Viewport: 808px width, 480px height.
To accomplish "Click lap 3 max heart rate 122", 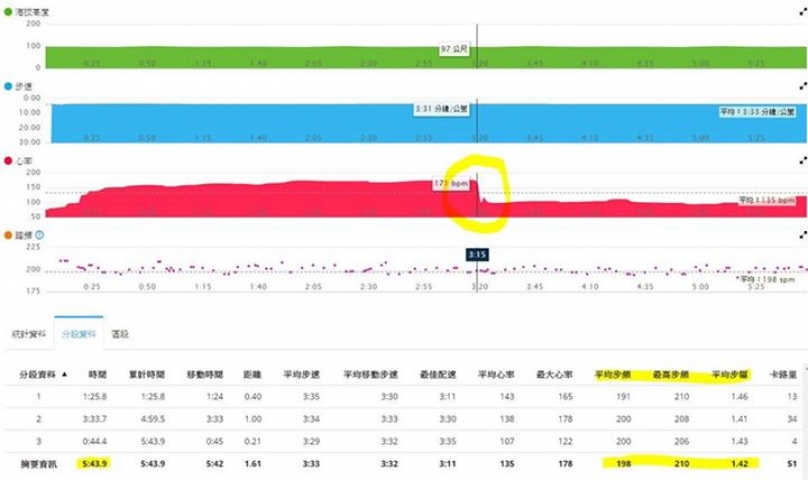I will (565, 441).
